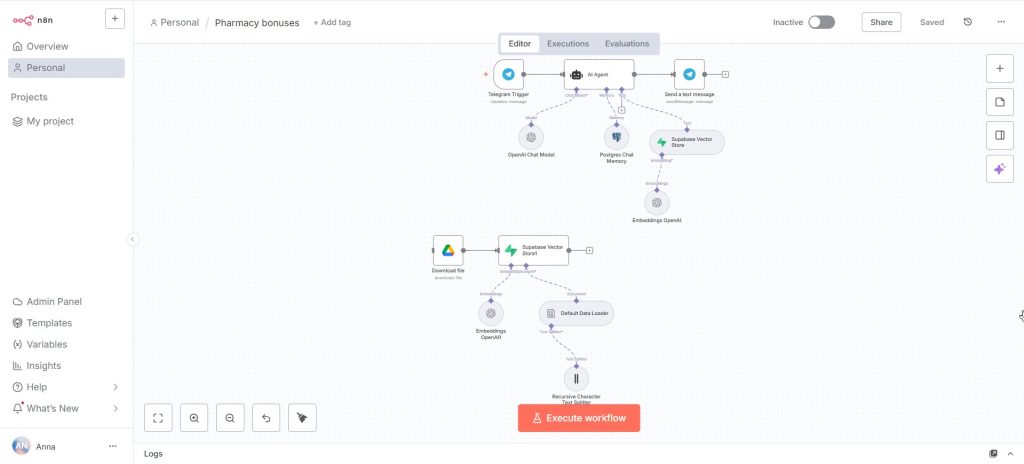Click the Telegram Trigger node icon

click(x=508, y=74)
